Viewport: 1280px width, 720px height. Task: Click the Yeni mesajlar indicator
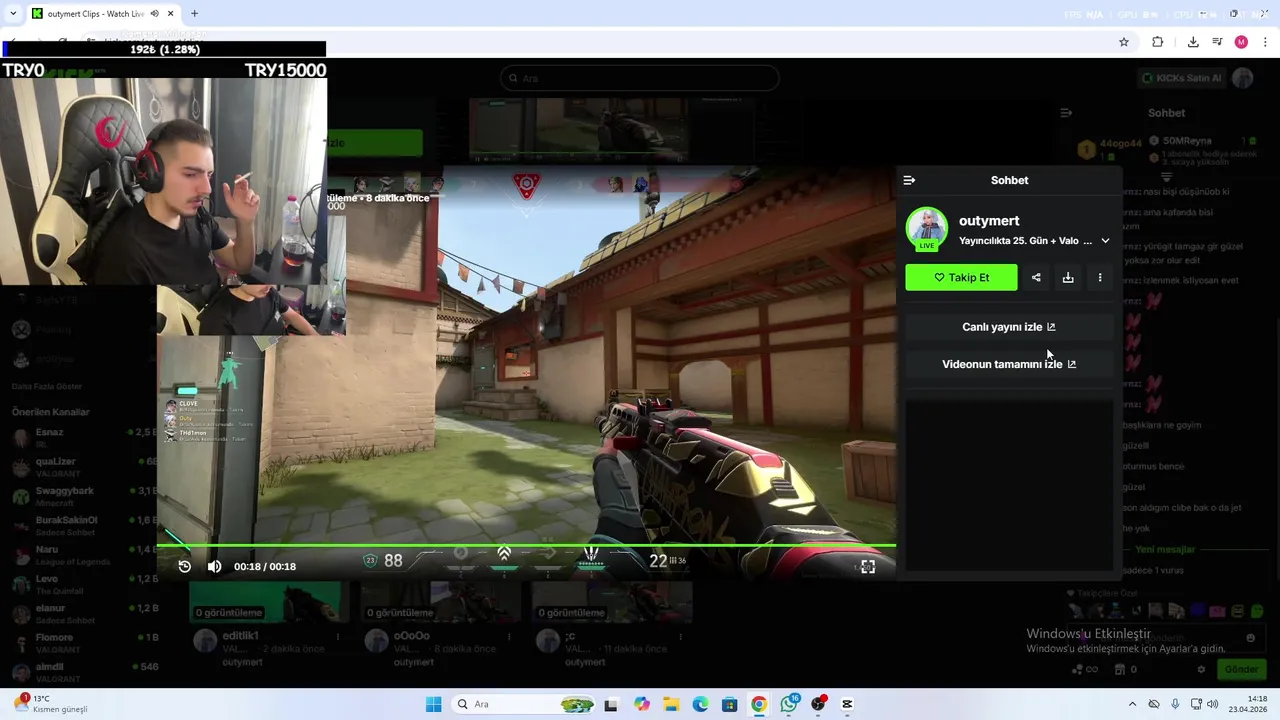pos(1165,549)
